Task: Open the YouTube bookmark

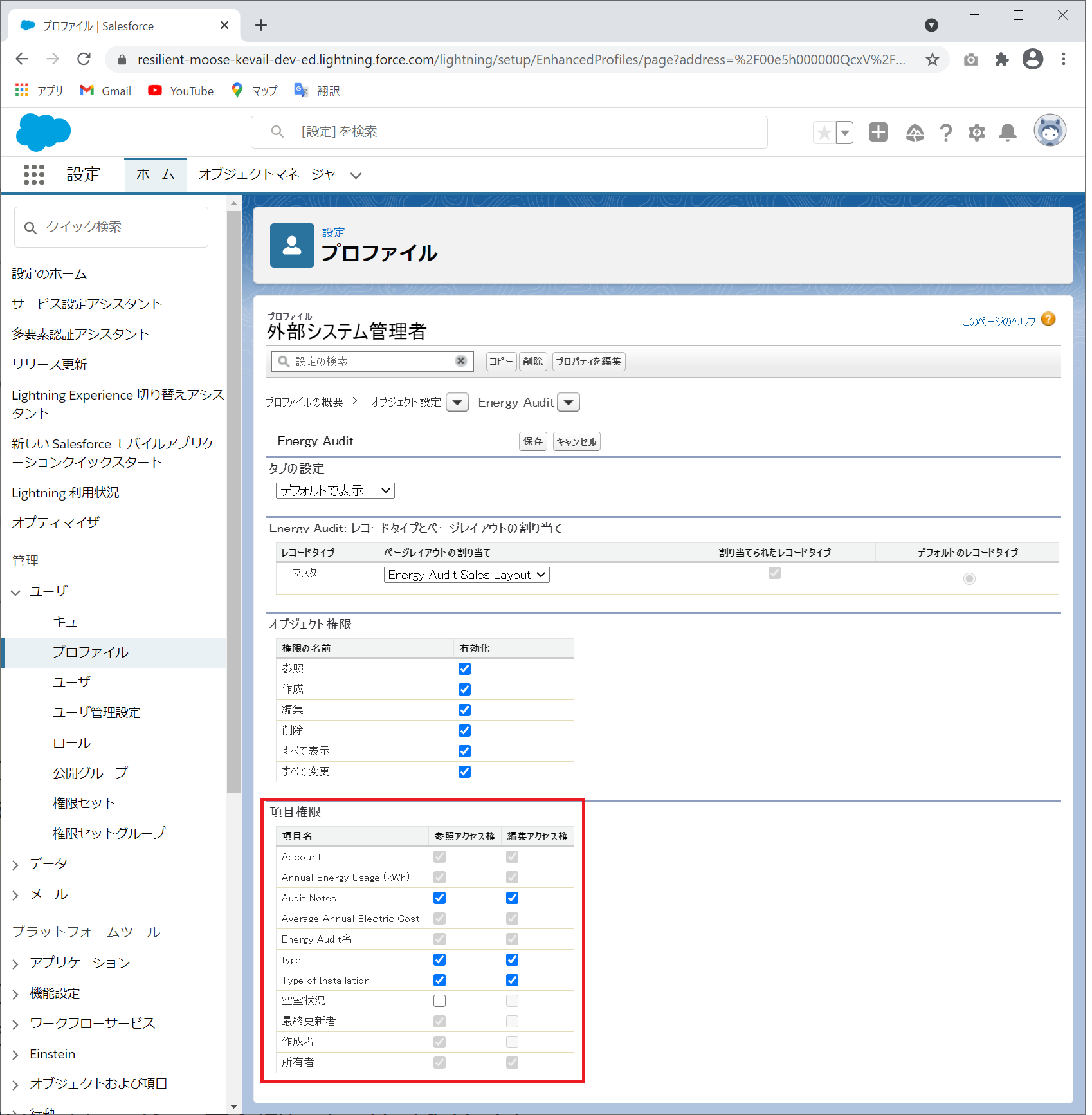Action: point(181,91)
